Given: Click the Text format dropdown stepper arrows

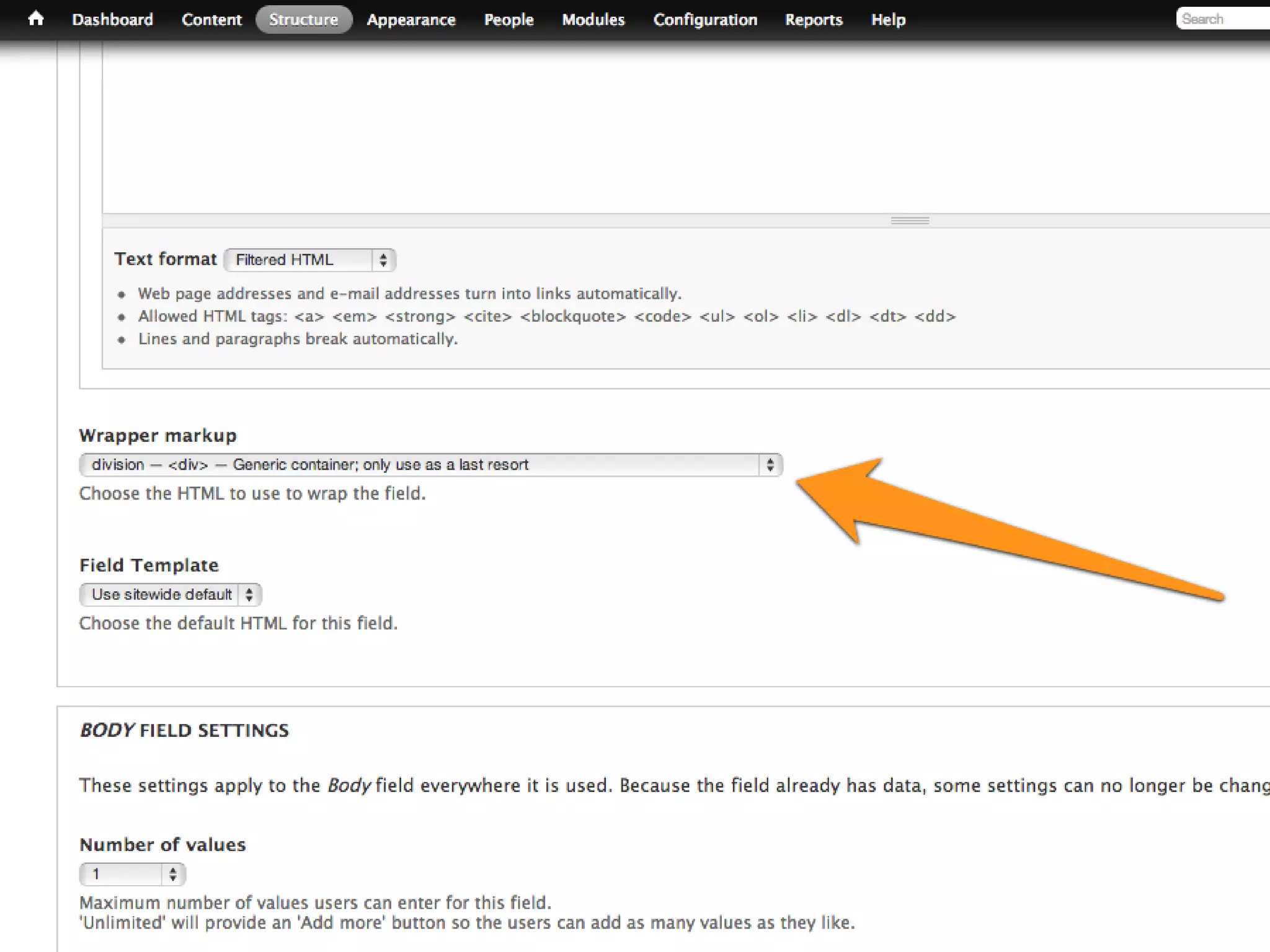Looking at the screenshot, I should click(383, 260).
